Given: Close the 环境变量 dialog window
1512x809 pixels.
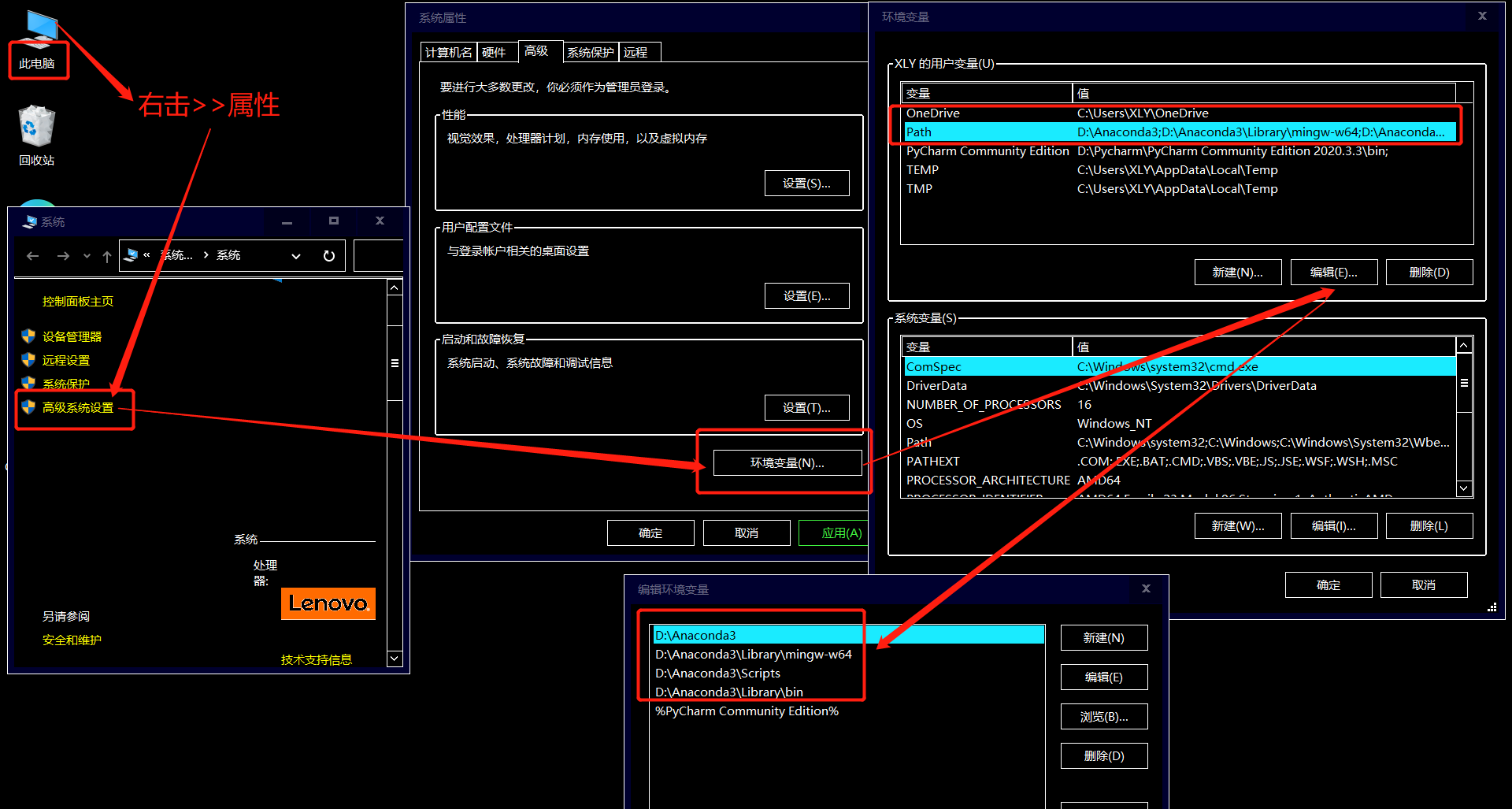Looking at the screenshot, I should tap(1482, 16).
